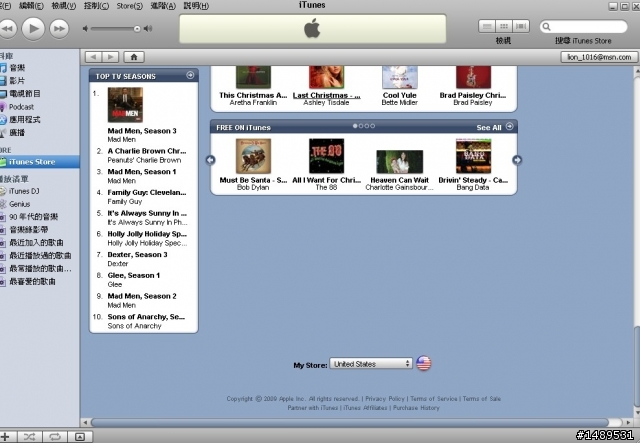Open the 進階(A) menu
Viewport: 640px width, 443px height.
(x=163, y=6)
